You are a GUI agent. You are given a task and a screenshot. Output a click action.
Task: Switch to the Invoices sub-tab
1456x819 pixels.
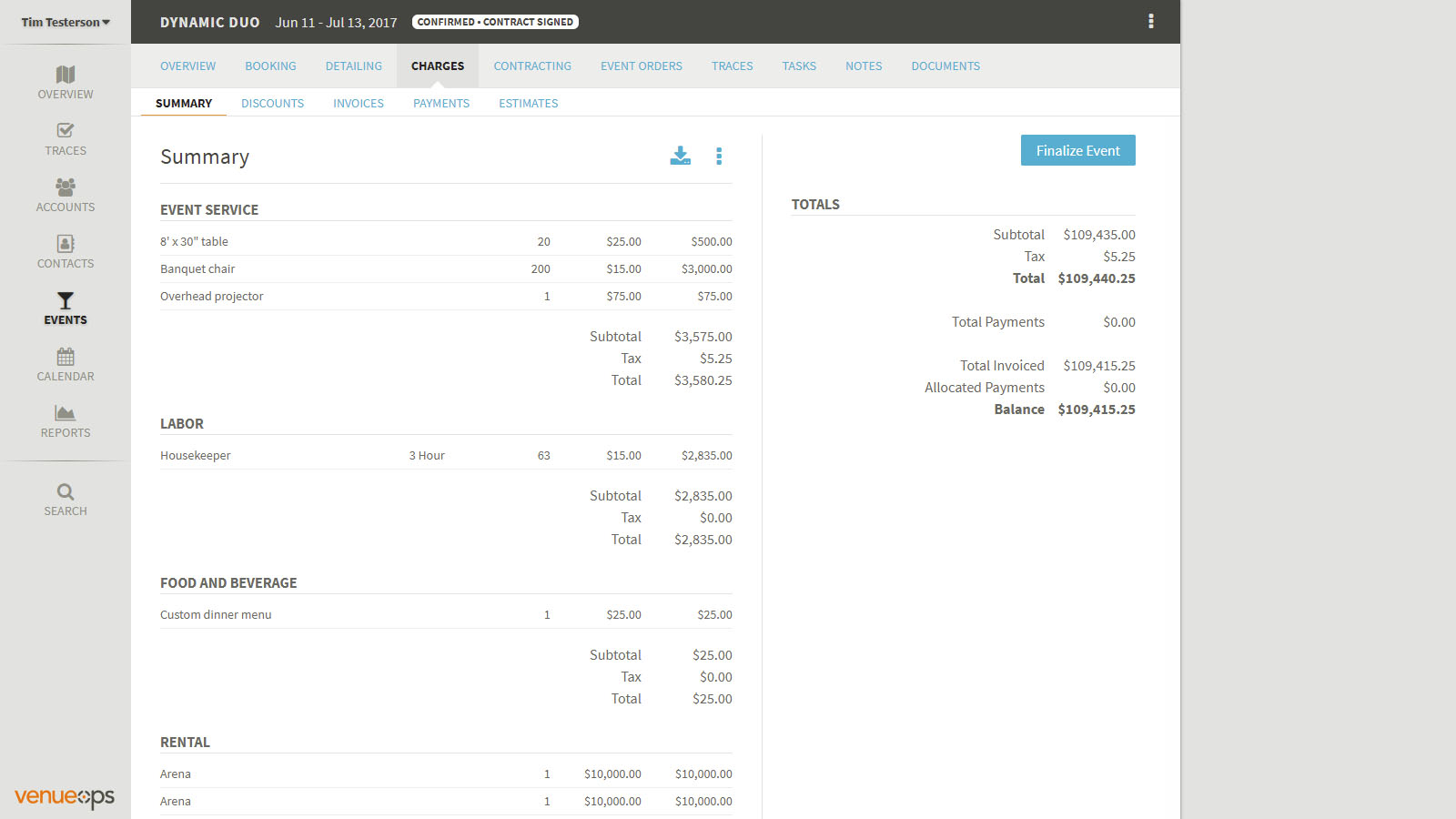359,104
